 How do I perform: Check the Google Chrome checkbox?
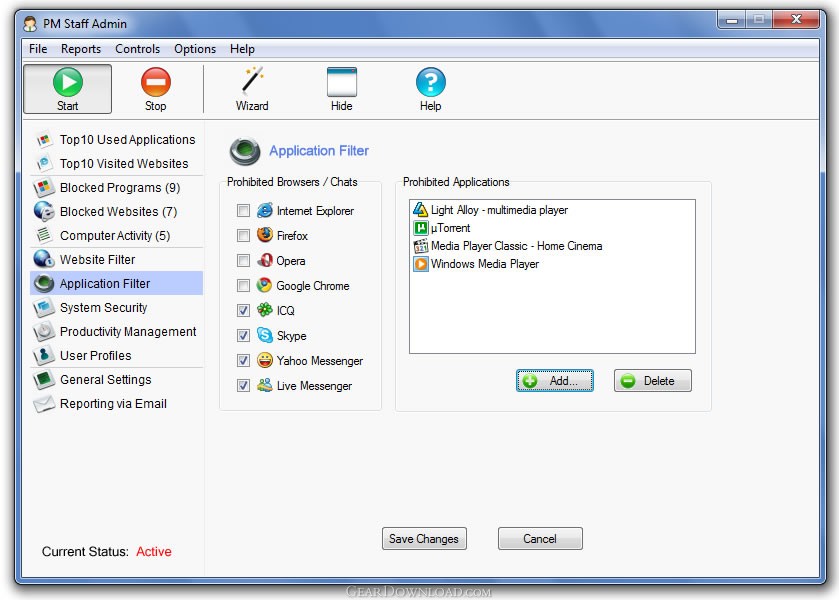(x=243, y=285)
